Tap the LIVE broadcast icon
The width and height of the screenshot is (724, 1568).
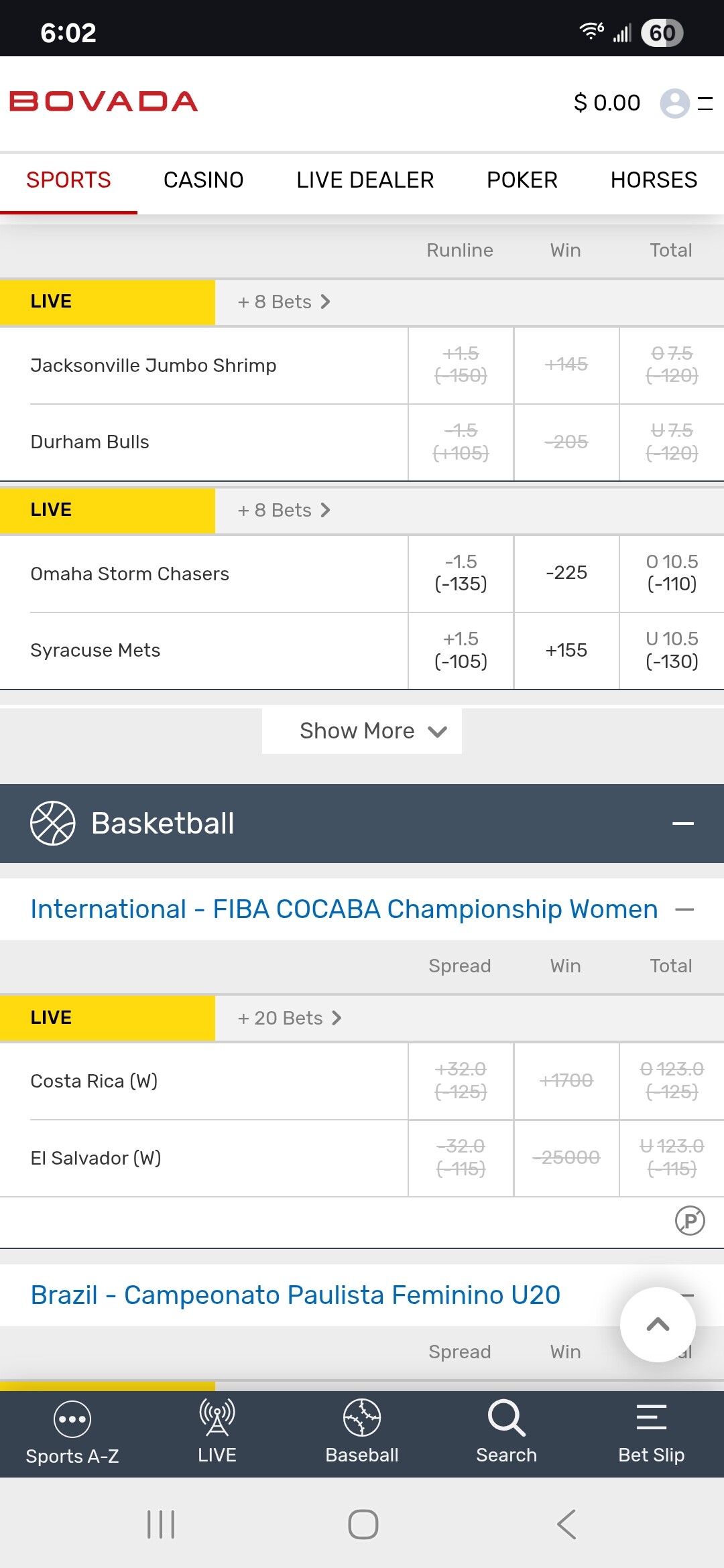tap(217, 1419)
